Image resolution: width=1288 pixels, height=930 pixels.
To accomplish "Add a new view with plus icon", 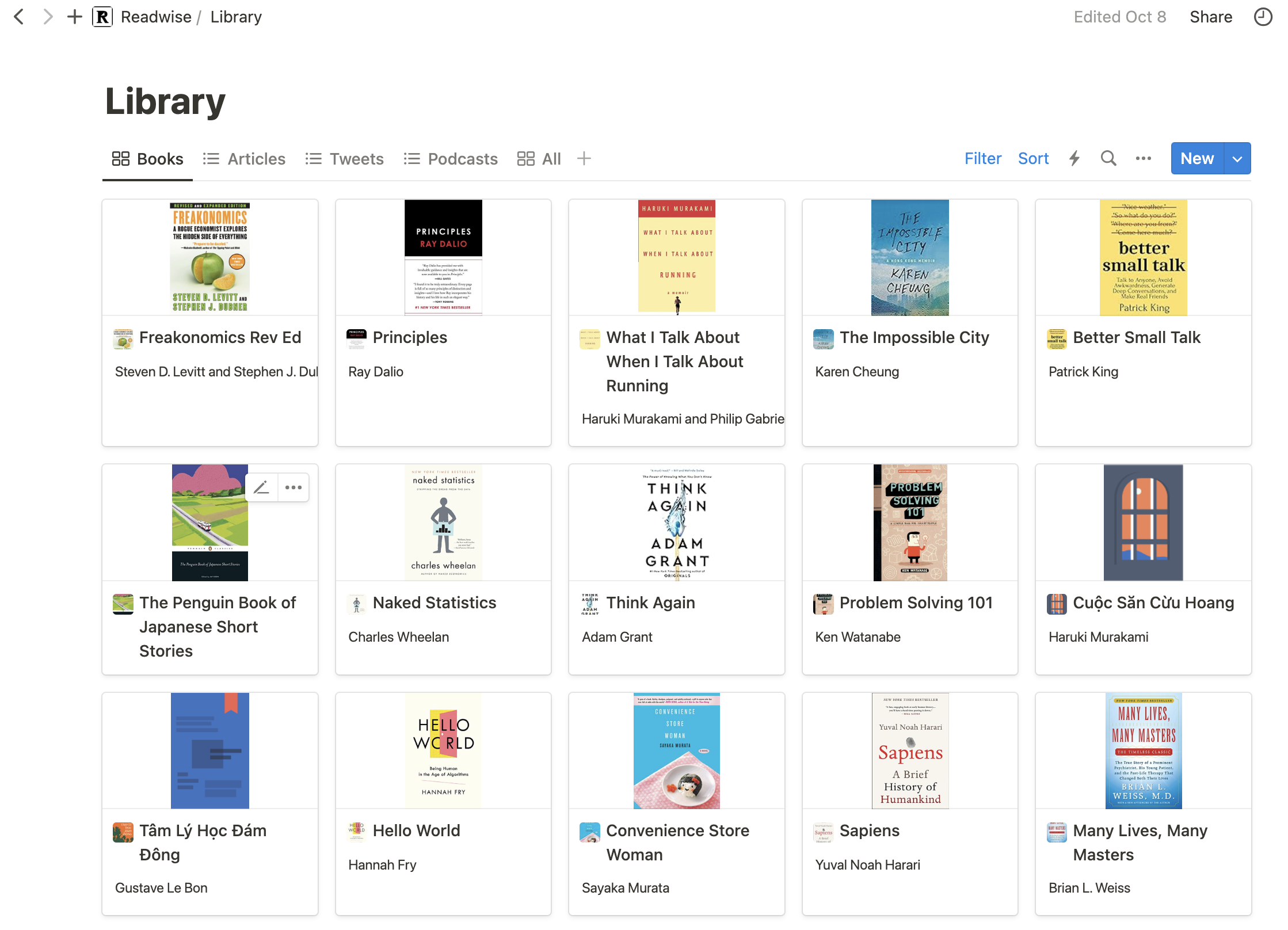I will (584, 158).
